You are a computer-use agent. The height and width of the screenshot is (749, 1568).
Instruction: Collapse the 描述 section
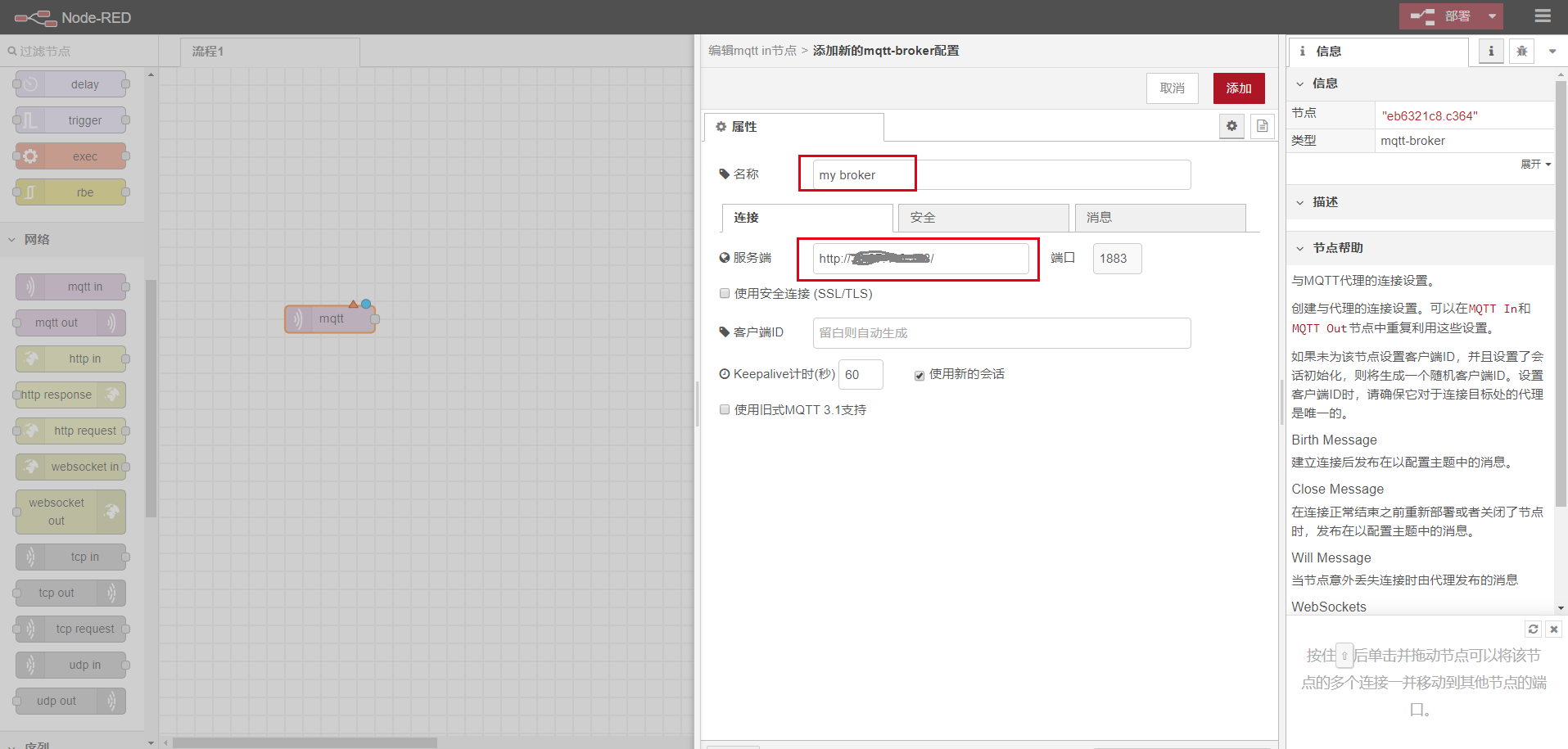(1421, 202)
